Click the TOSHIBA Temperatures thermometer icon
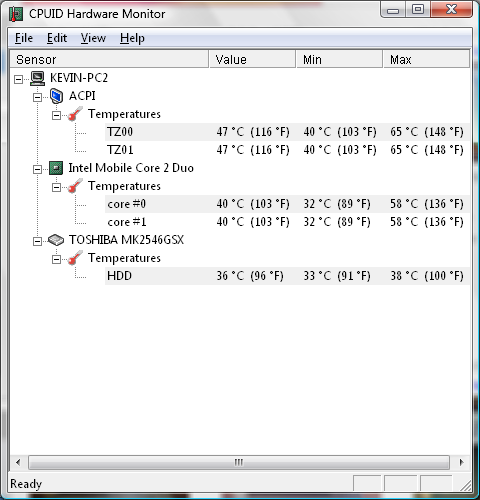 pyautogui.click(x=75, y=258)
